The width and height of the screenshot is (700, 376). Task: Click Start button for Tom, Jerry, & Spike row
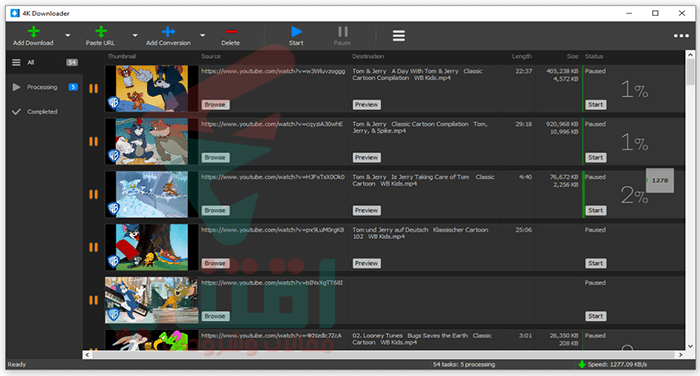click(596, 158)
